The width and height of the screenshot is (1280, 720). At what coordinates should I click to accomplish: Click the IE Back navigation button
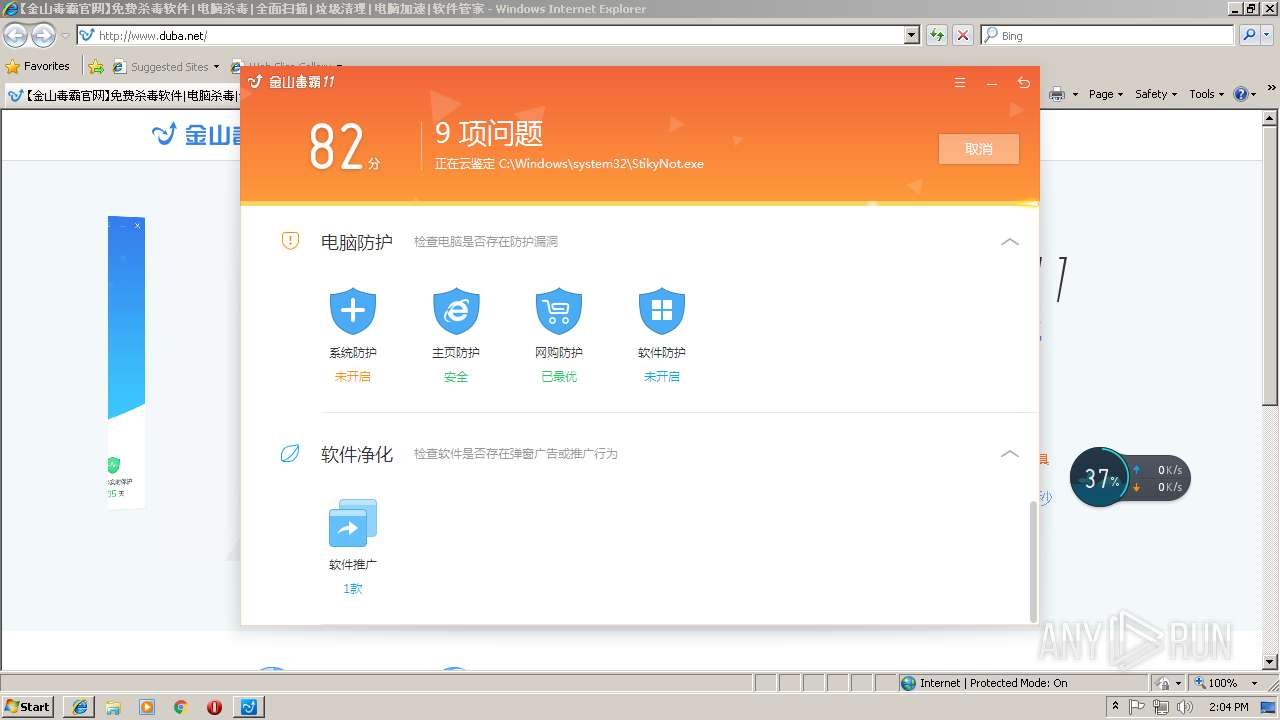(x=16, y=36)
